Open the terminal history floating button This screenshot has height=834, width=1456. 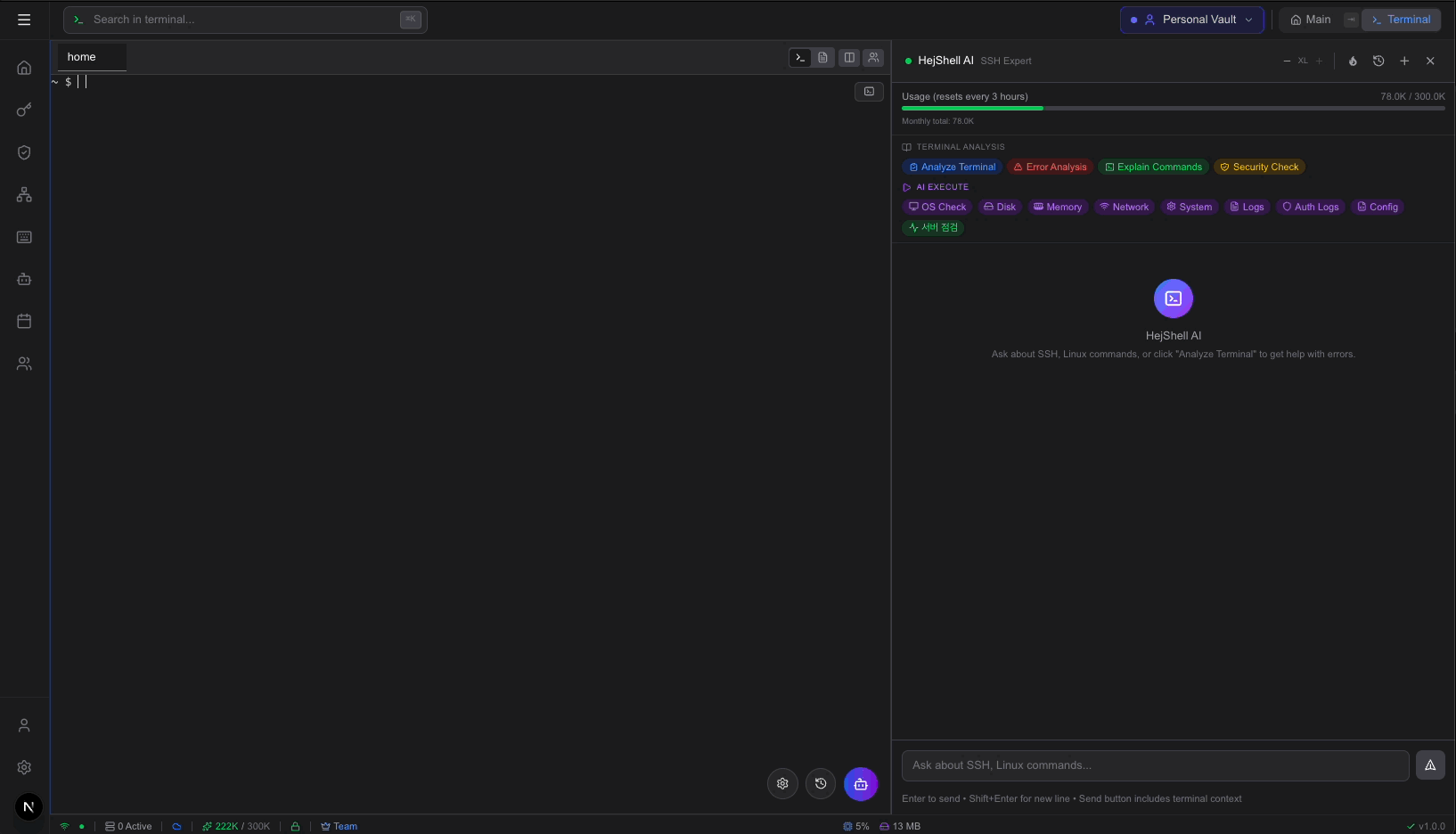tap(821, 784)
